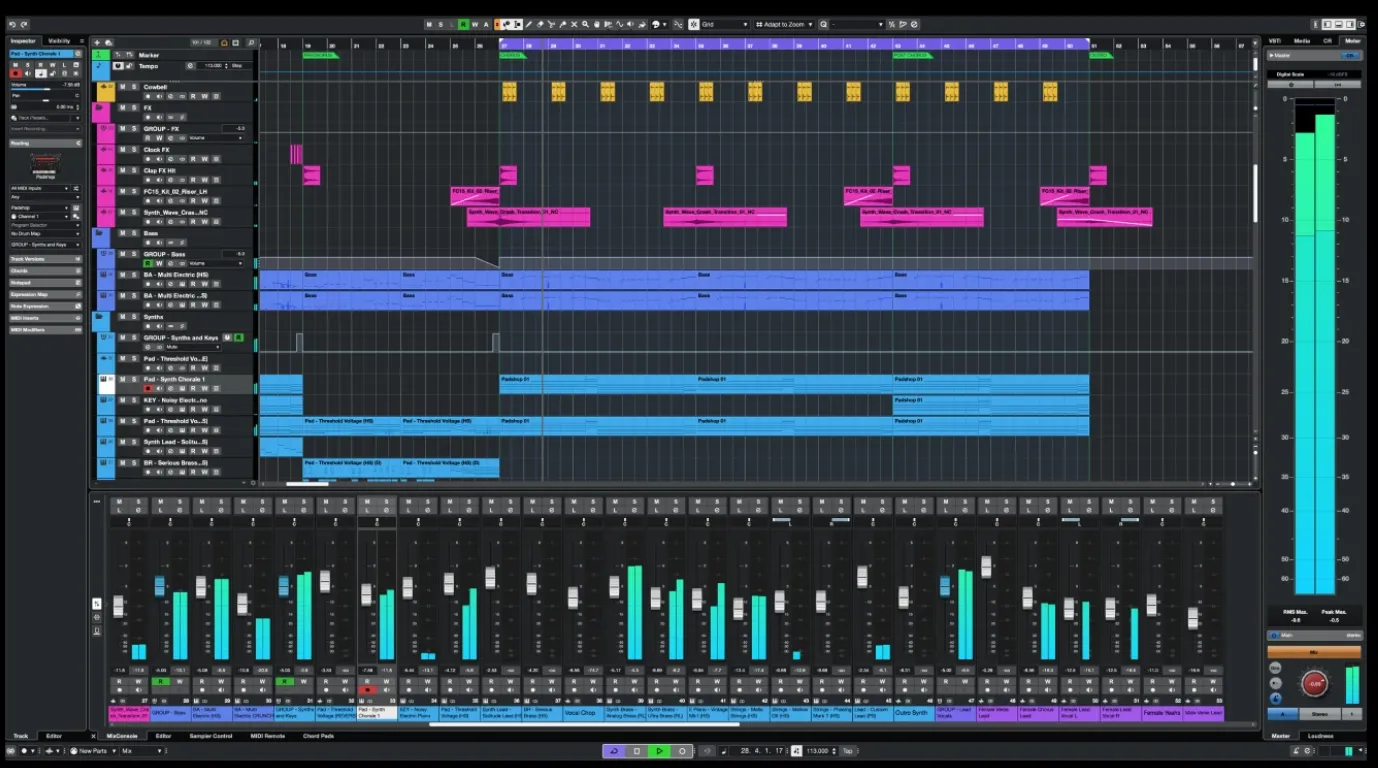
Task: Expand Expression Map section in Inspector
Action: point(46,295)
